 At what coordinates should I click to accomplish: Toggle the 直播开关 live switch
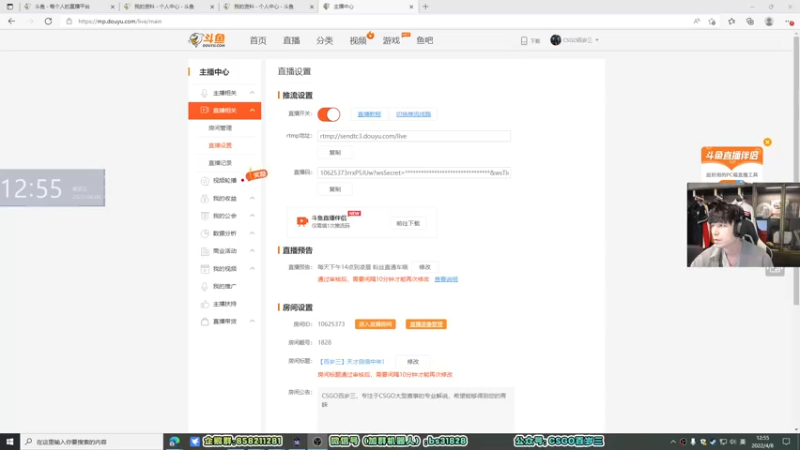[329, 114]
